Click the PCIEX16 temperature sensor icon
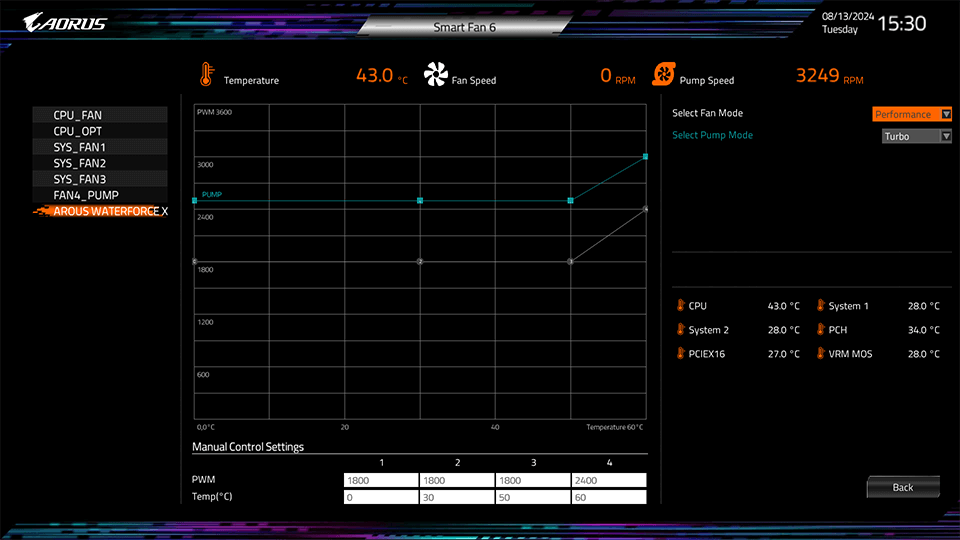The image size is (960, 540). [679, 353]
